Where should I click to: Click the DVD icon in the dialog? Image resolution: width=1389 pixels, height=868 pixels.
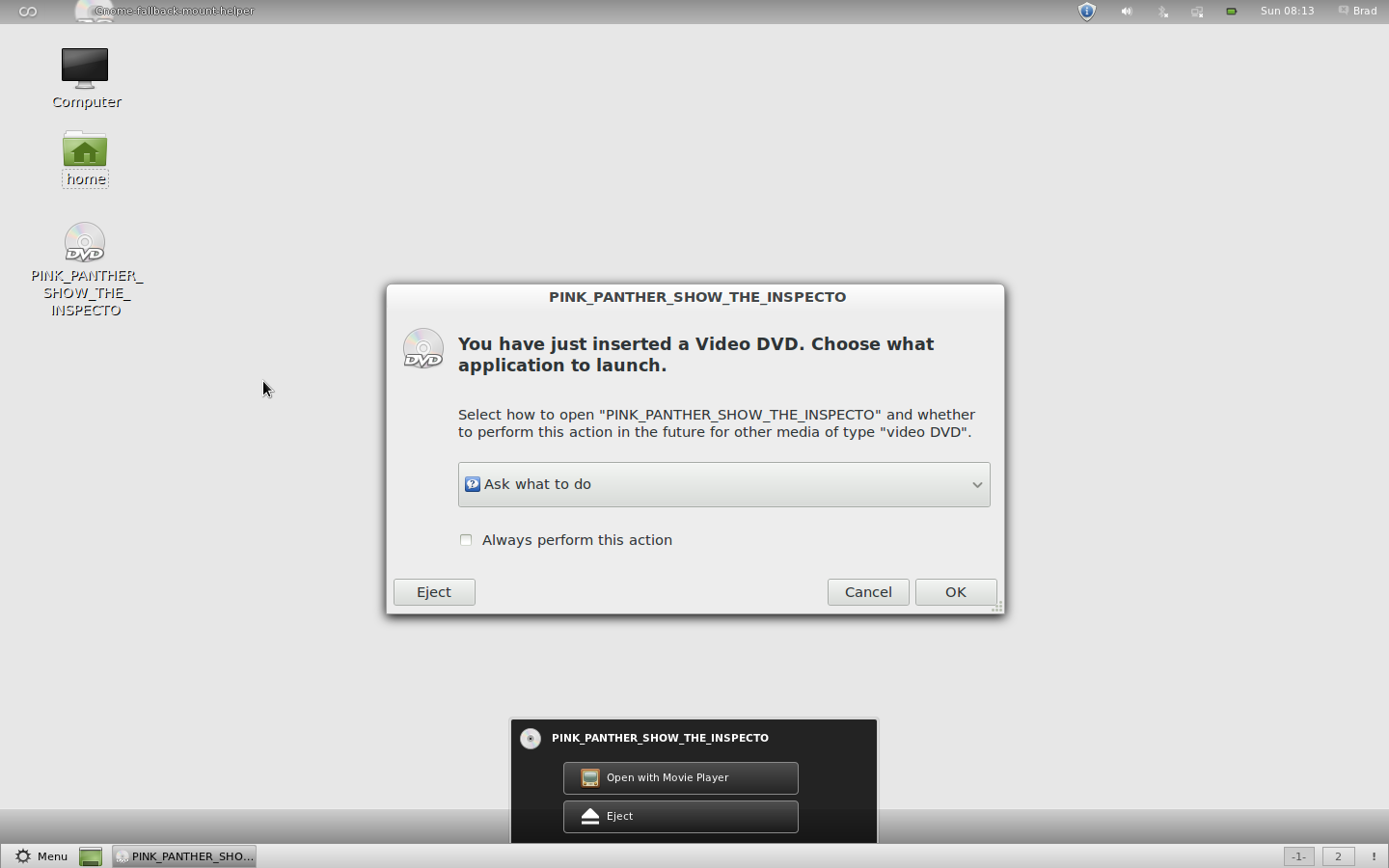point(422,349)
